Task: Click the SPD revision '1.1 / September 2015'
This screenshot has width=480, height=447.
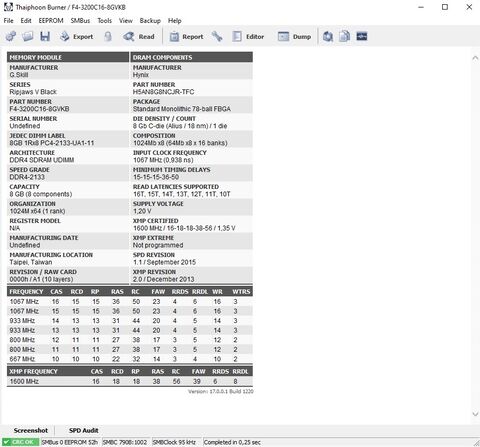Action: 164,262
